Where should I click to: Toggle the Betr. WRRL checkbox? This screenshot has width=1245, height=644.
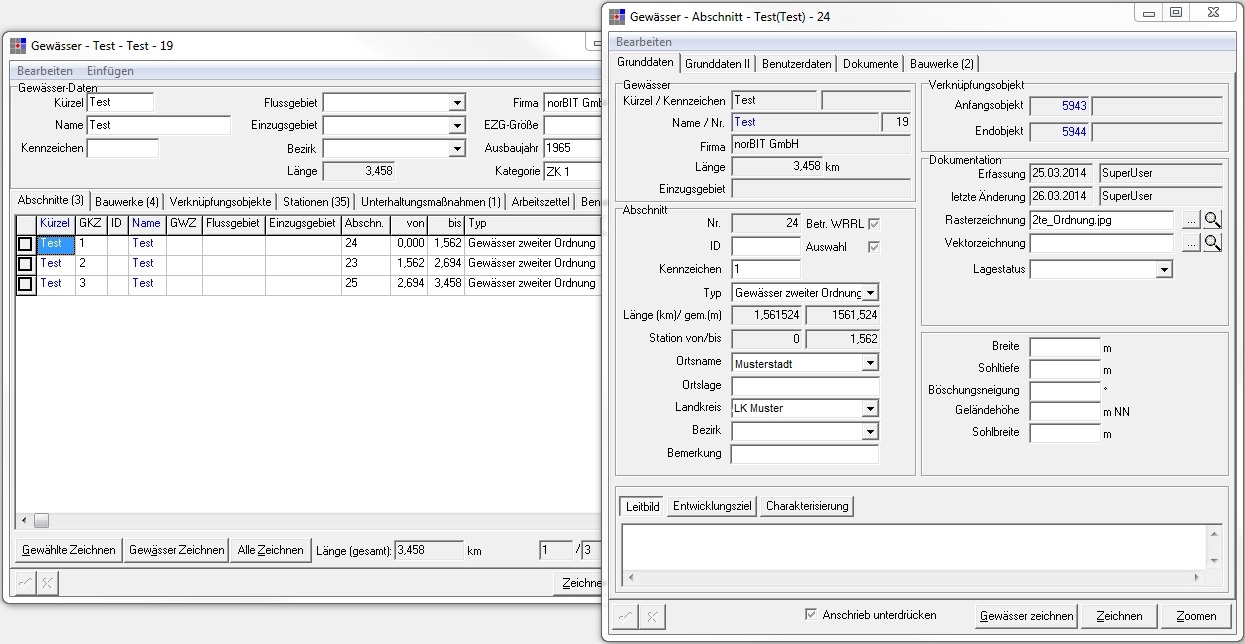(874, 224)
